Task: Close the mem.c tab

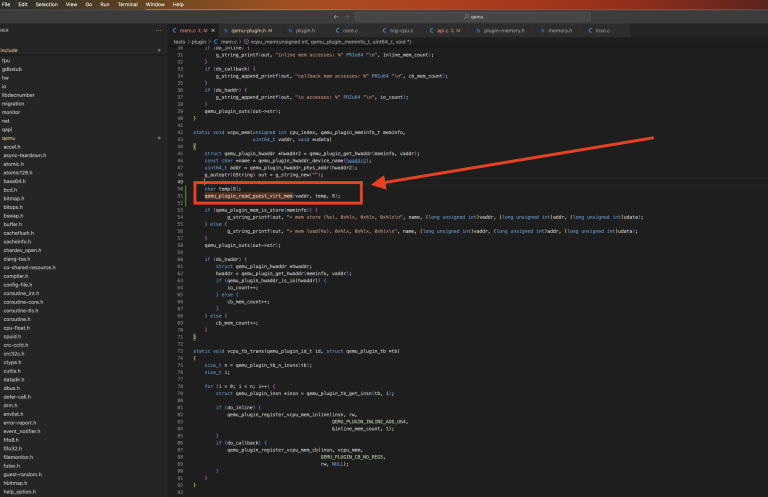Action: (213, 30)
